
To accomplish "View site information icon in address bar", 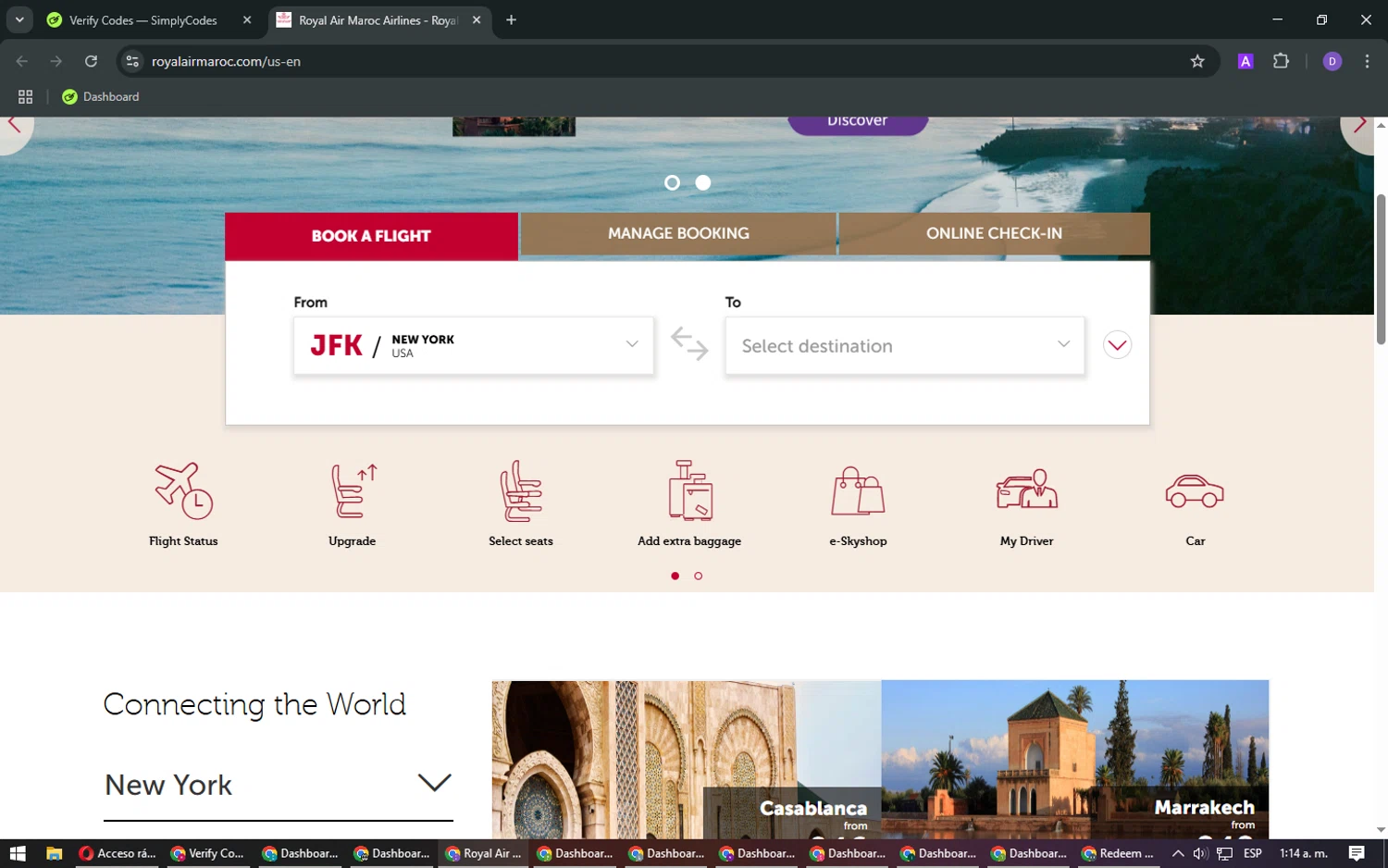I will click(132, 61).
